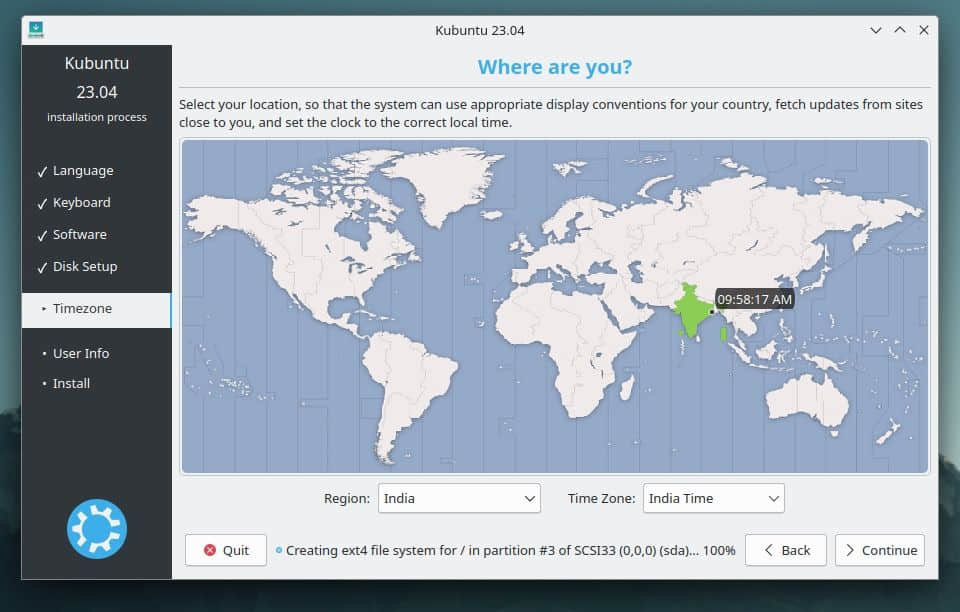Go to the Software step
960x612 pixels.
click(79, 235)
